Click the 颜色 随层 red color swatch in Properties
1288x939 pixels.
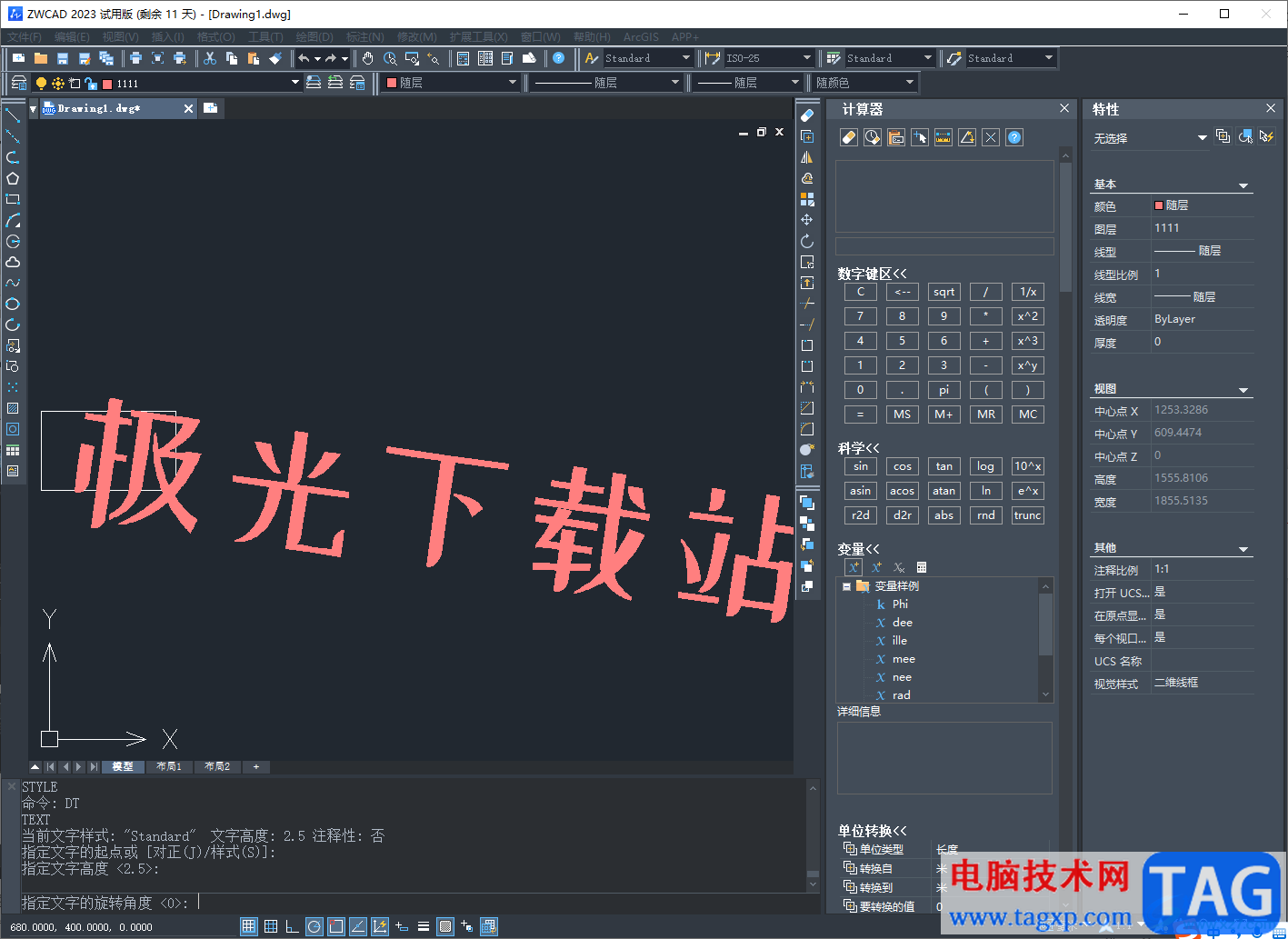pyautogui.click(x=1159, y=205)
